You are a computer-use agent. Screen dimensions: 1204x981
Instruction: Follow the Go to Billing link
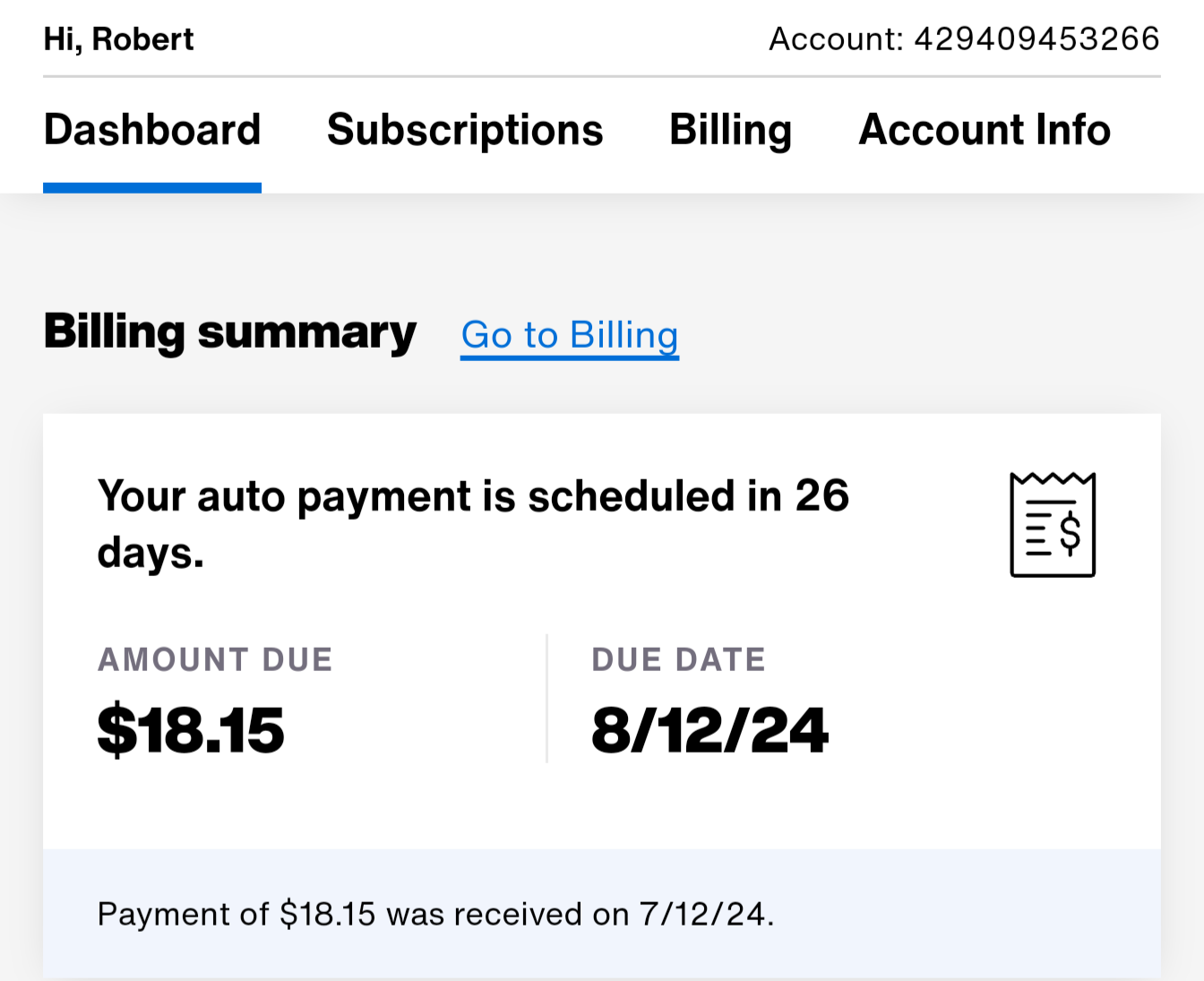(x=570, y=336)
